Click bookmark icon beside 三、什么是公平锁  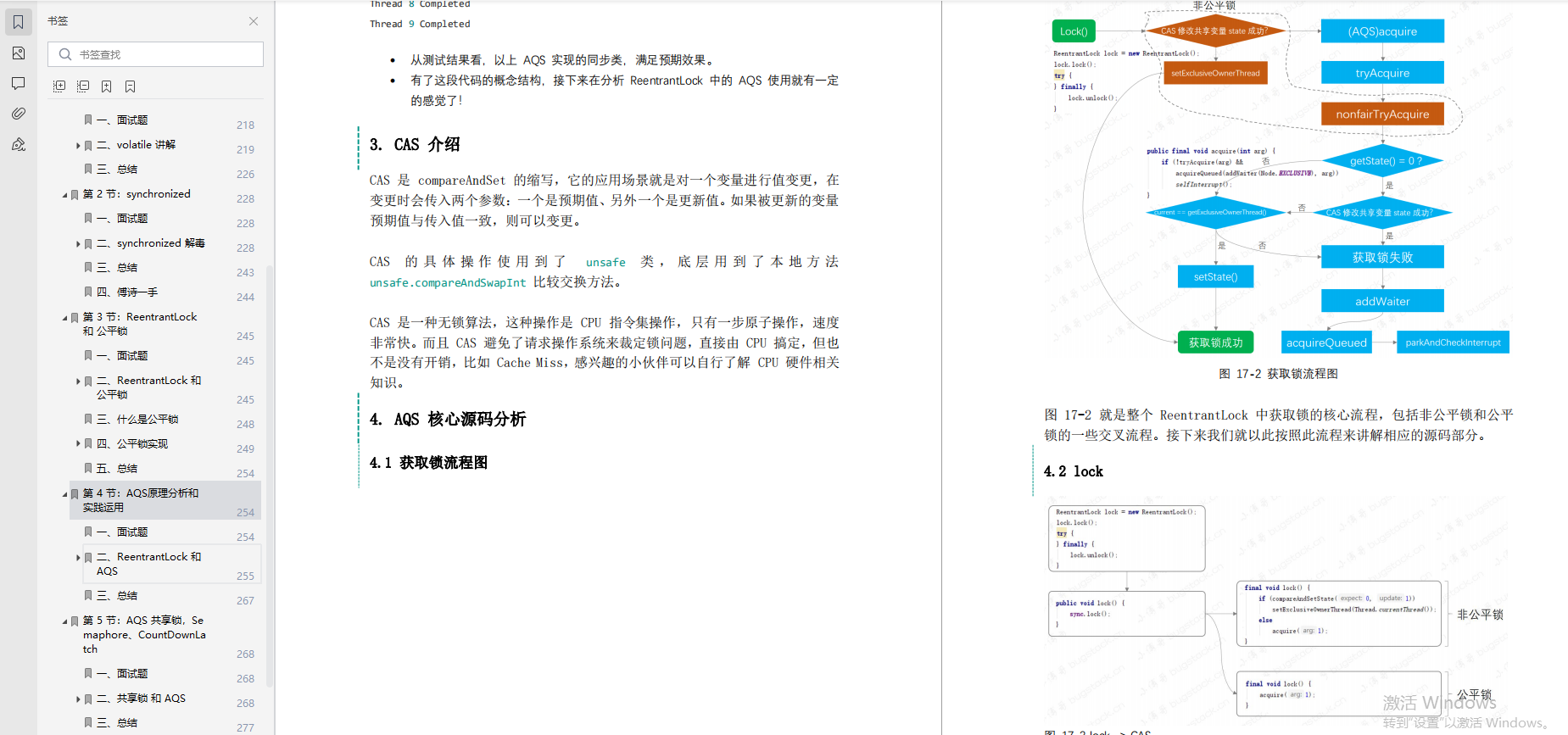pos(88,420)
